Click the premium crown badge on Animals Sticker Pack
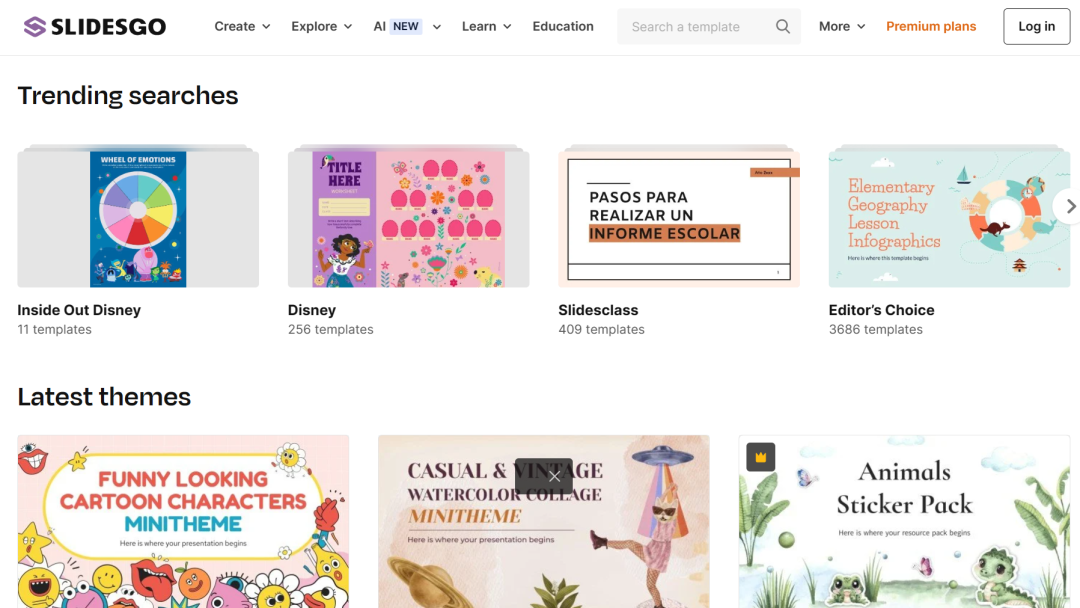This screenshot has height=608, width=1080. click(760, 457)
